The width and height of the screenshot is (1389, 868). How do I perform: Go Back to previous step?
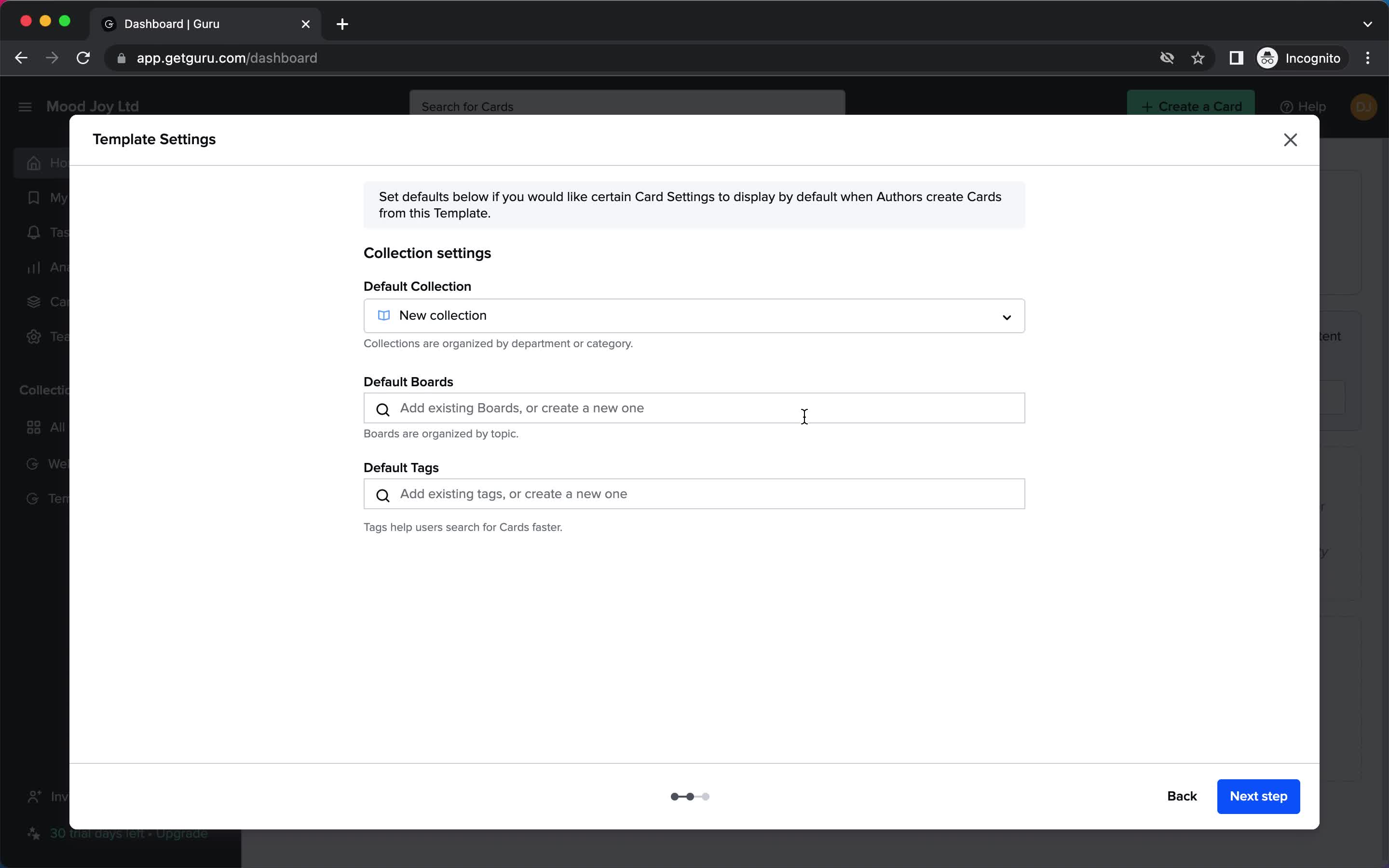coord(1182,796)
